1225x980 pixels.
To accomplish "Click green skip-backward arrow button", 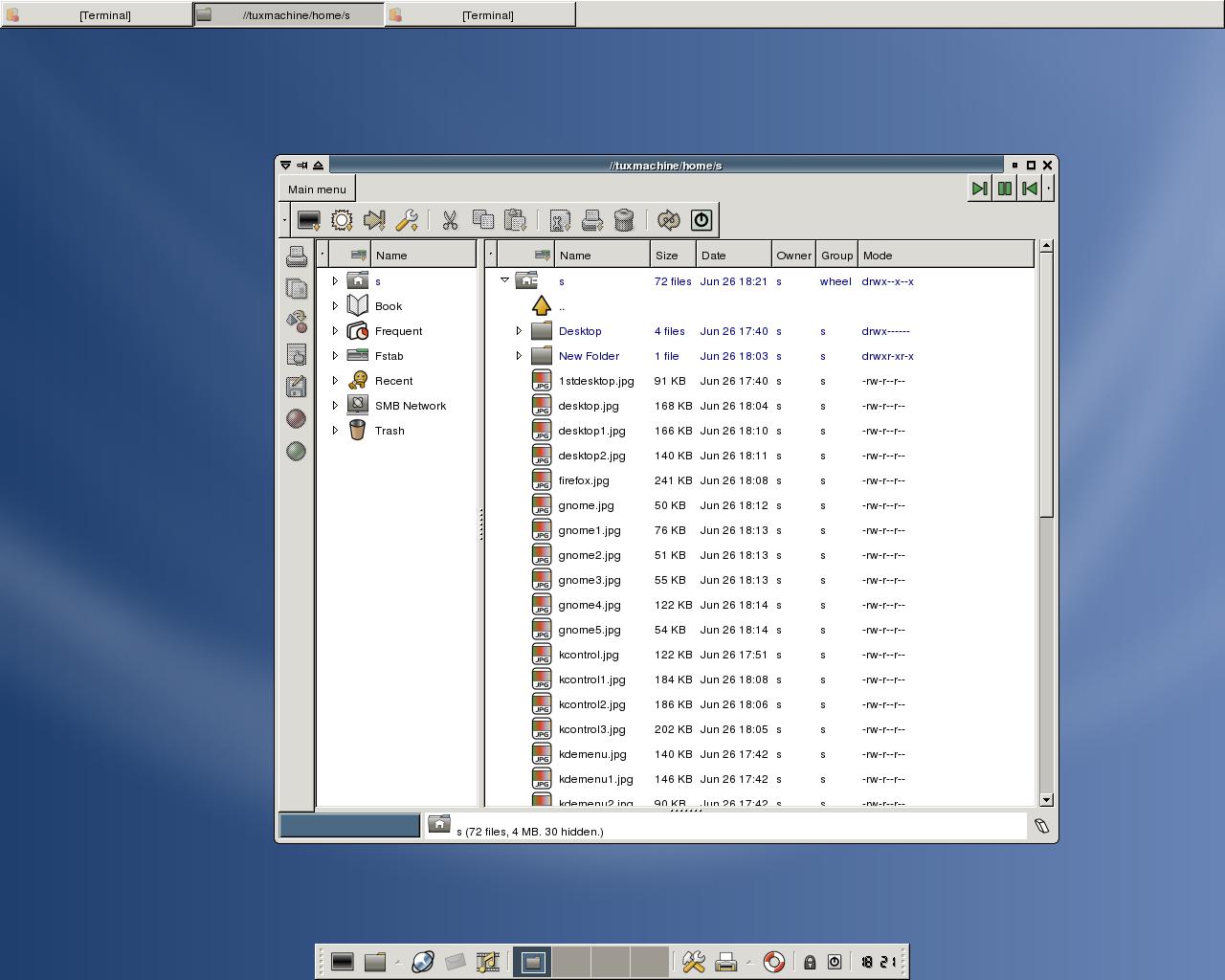I will point(1029,189).
